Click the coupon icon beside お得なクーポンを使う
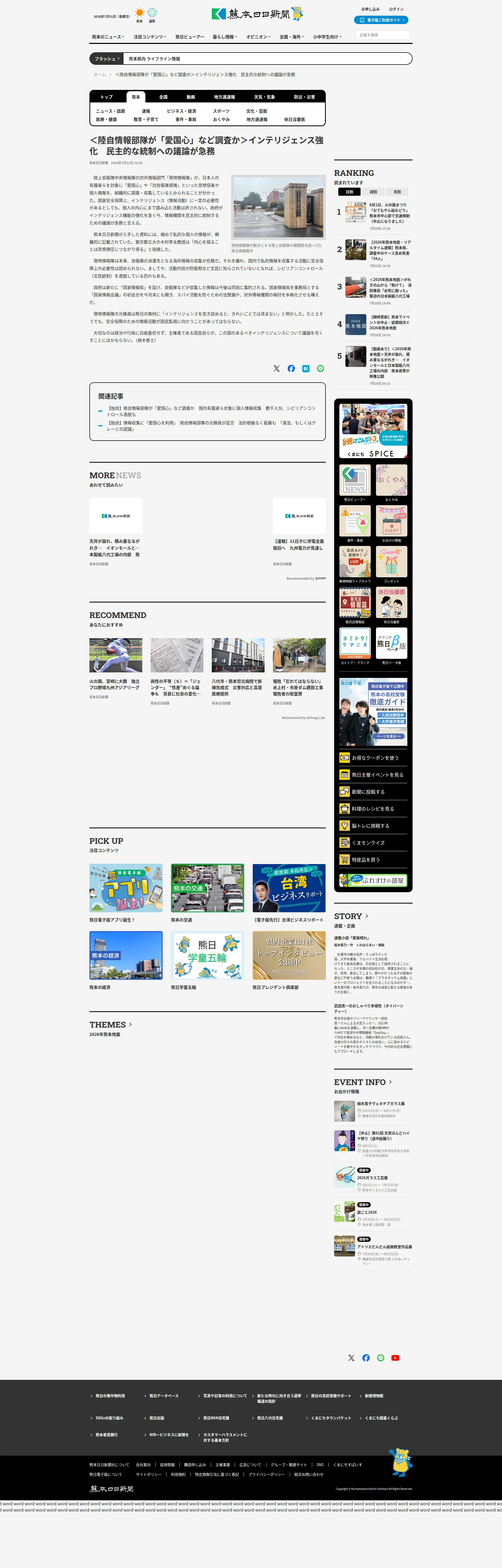The image size is (502, 1568). (x=344, y=758)
